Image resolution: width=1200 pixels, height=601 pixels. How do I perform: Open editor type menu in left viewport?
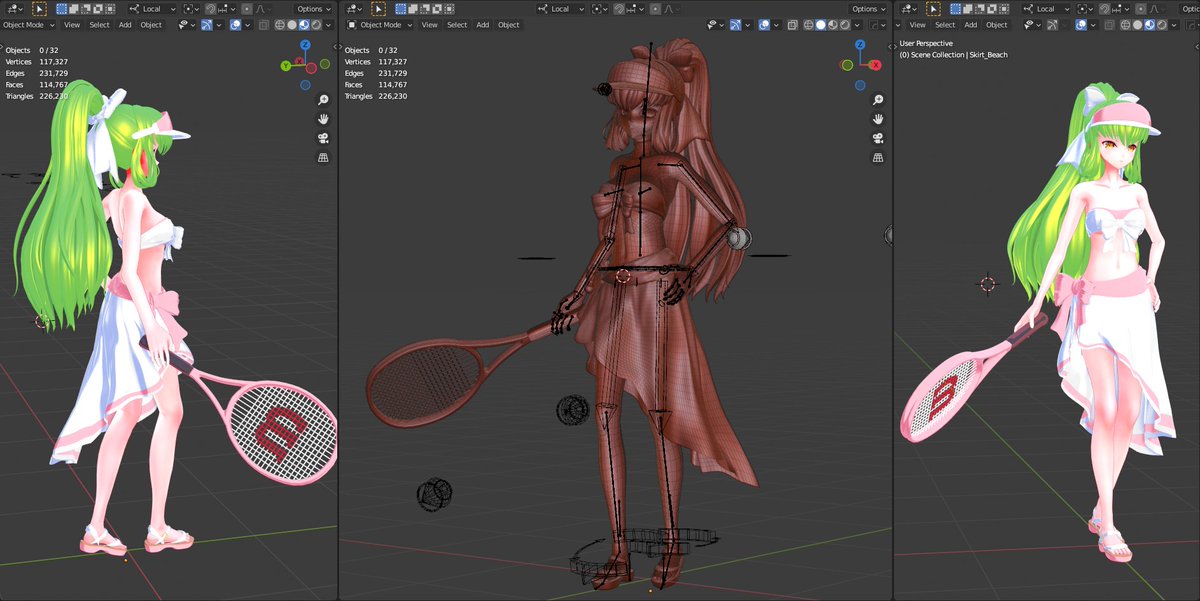(14, 9)
